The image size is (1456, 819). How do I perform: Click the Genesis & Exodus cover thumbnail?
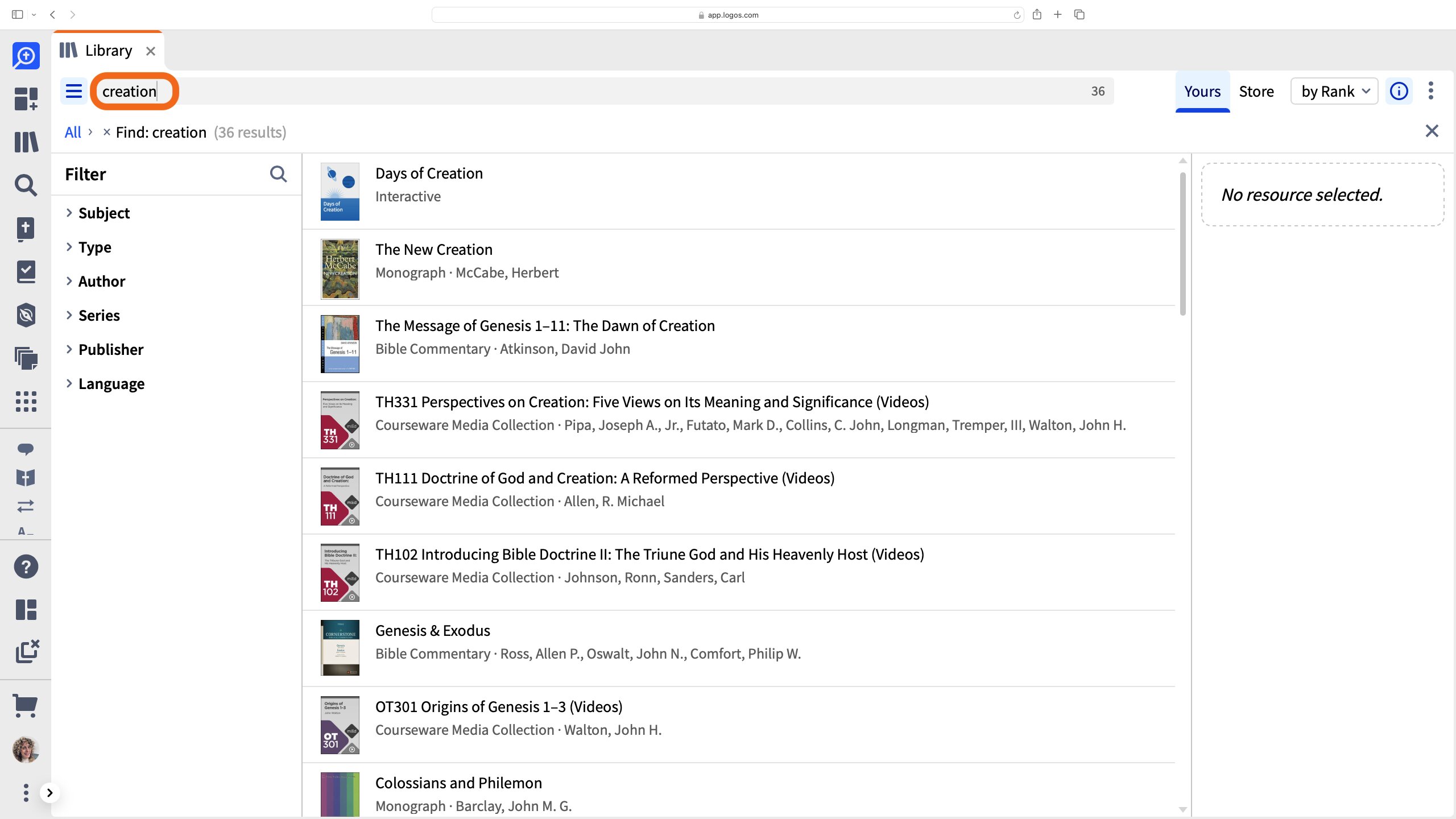pos(340,648)
